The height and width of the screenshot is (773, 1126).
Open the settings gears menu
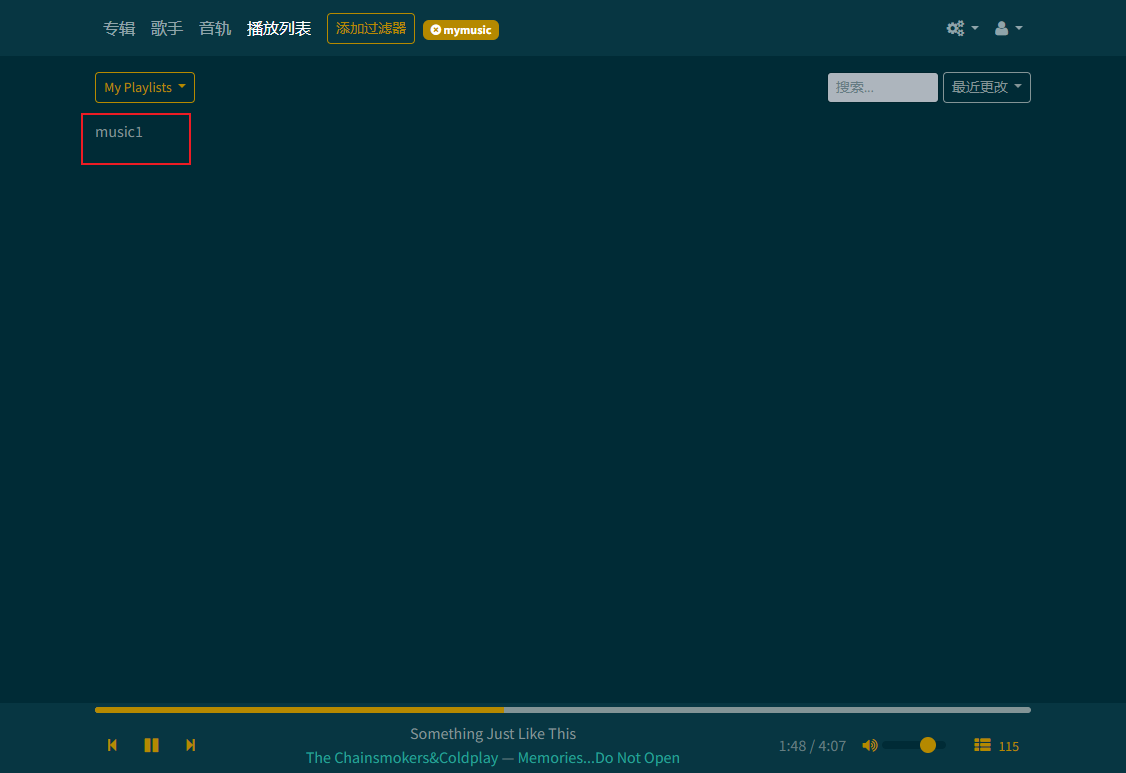[x=955, y=28]
